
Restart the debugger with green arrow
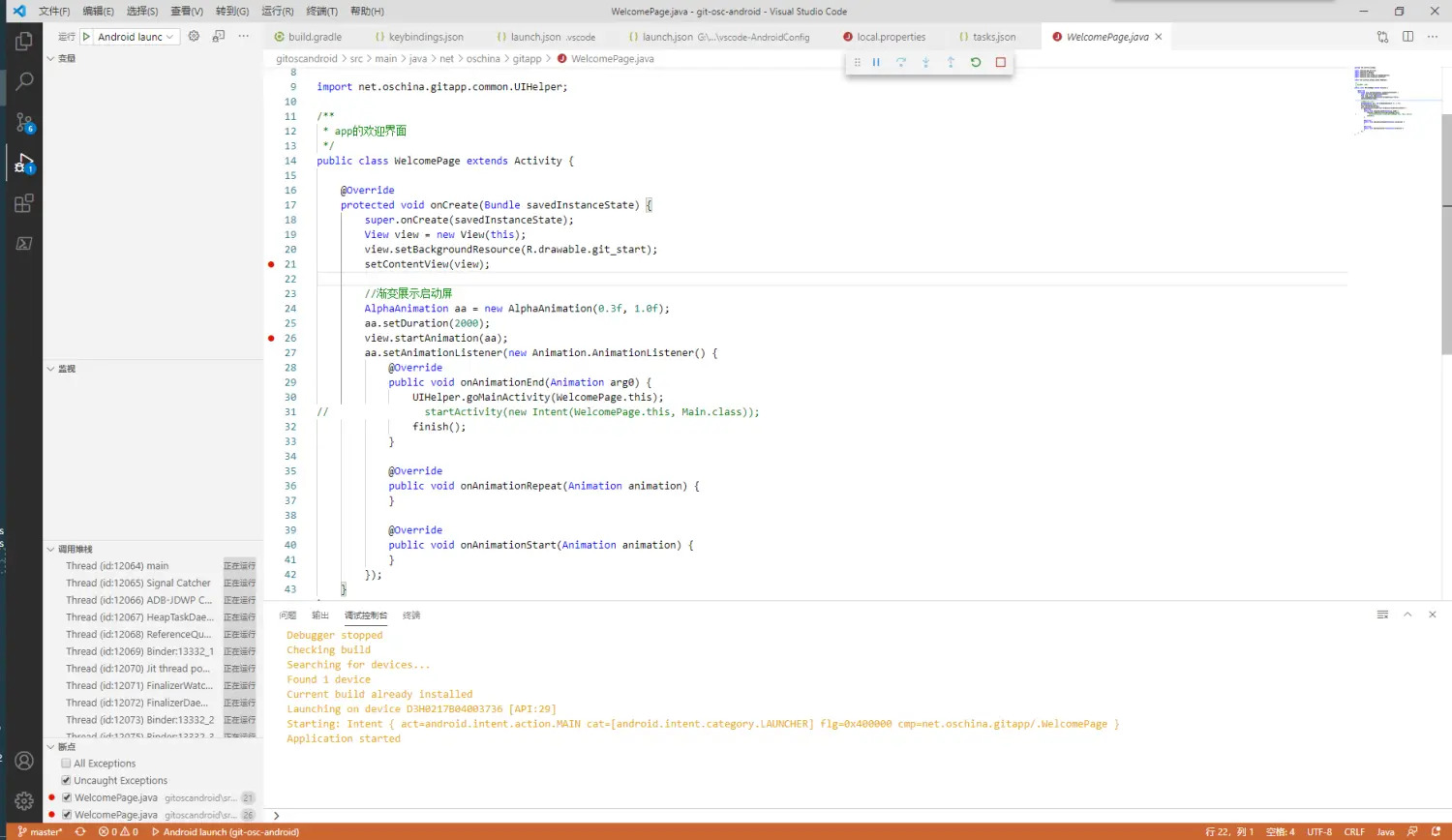pyautogui.click(x=976, y=62)
